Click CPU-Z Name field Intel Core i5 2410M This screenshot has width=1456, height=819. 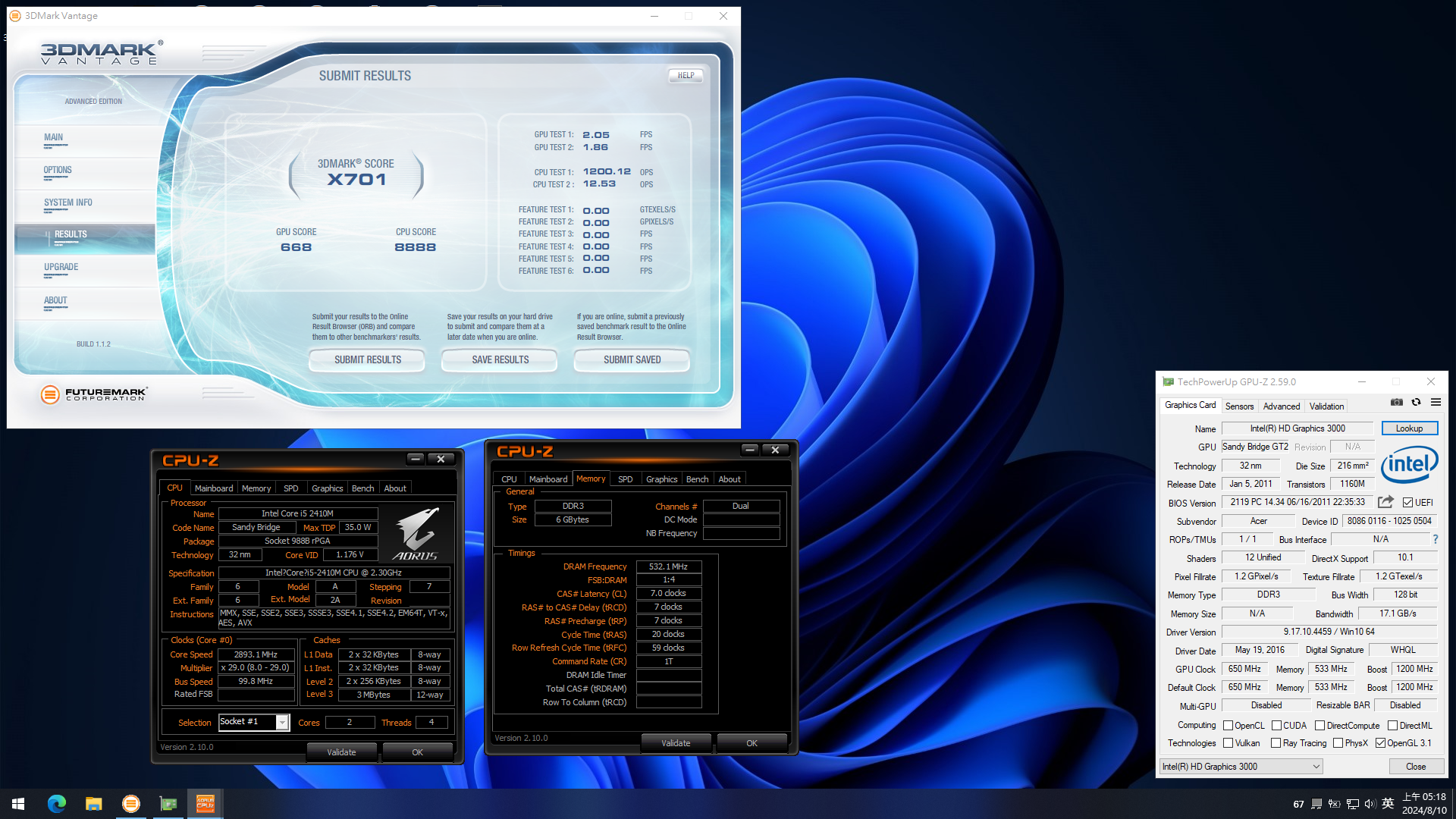(x=298, y=514)
